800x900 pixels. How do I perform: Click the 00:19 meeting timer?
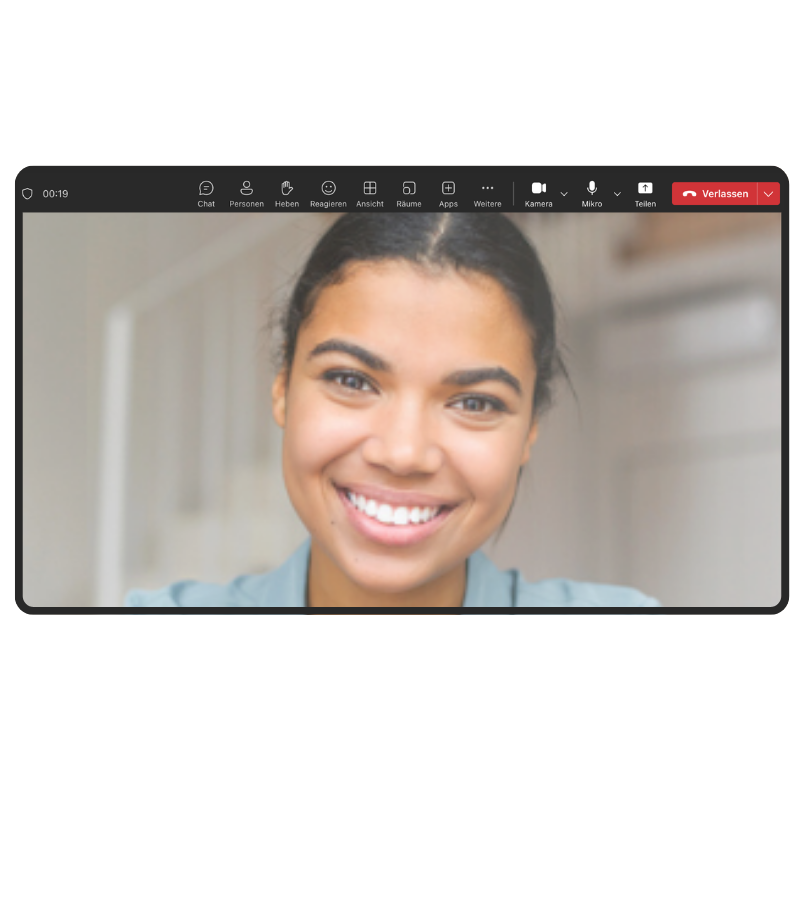coord(56,194)
